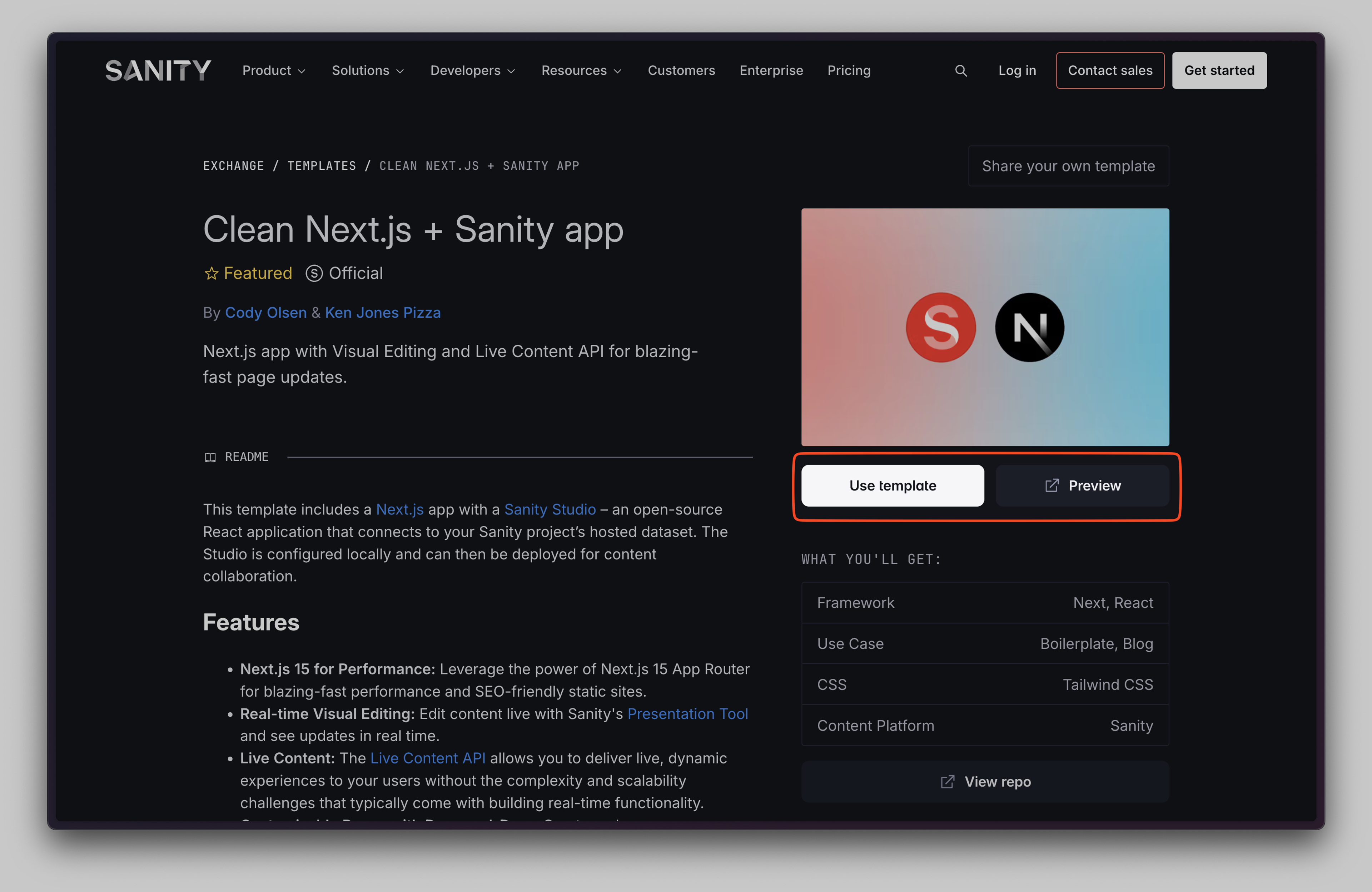Click the Official S badge icon
Screen dimensions: 1372x892
[314, 273]
